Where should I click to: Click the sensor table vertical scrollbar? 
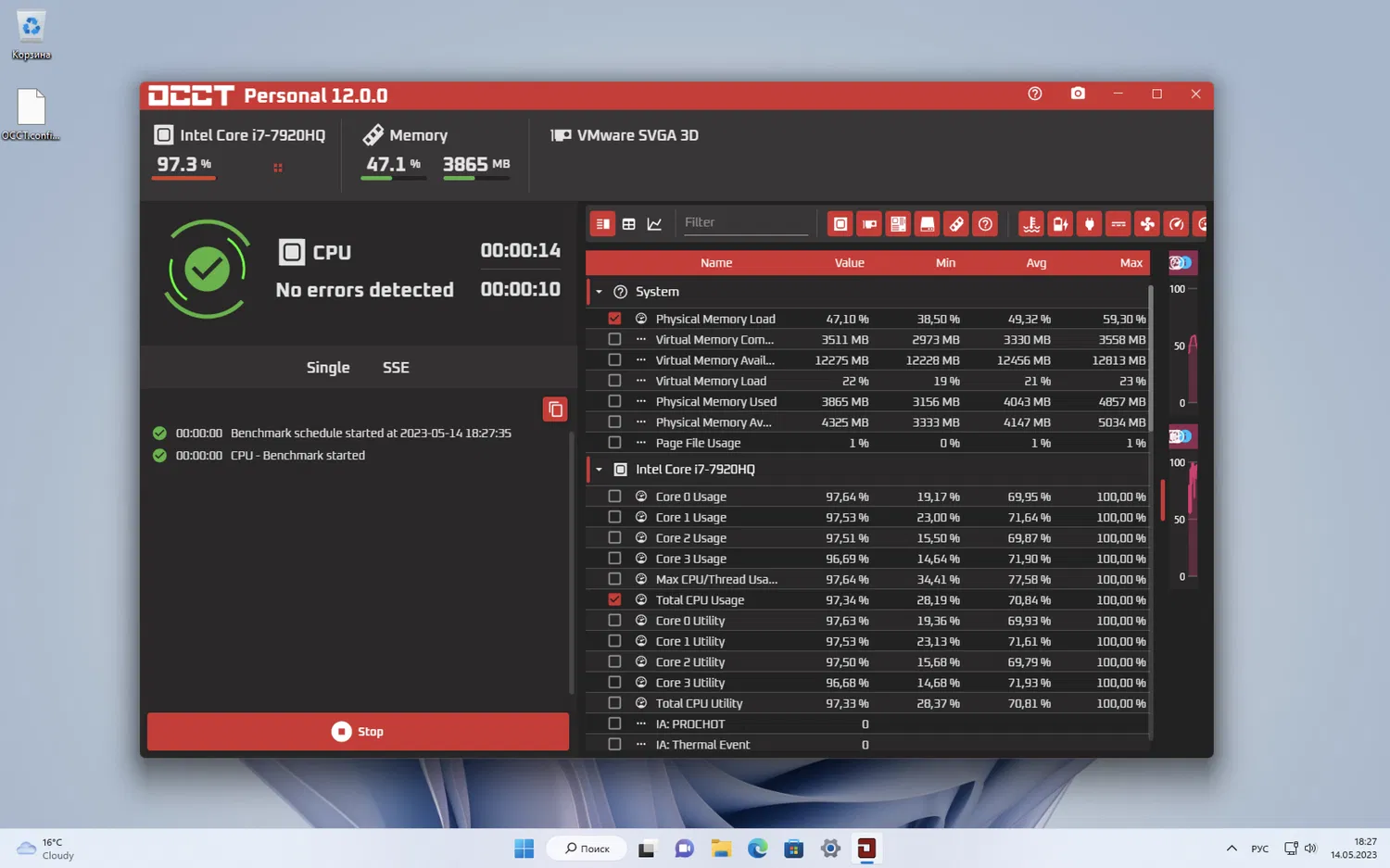pos(1150,358)
